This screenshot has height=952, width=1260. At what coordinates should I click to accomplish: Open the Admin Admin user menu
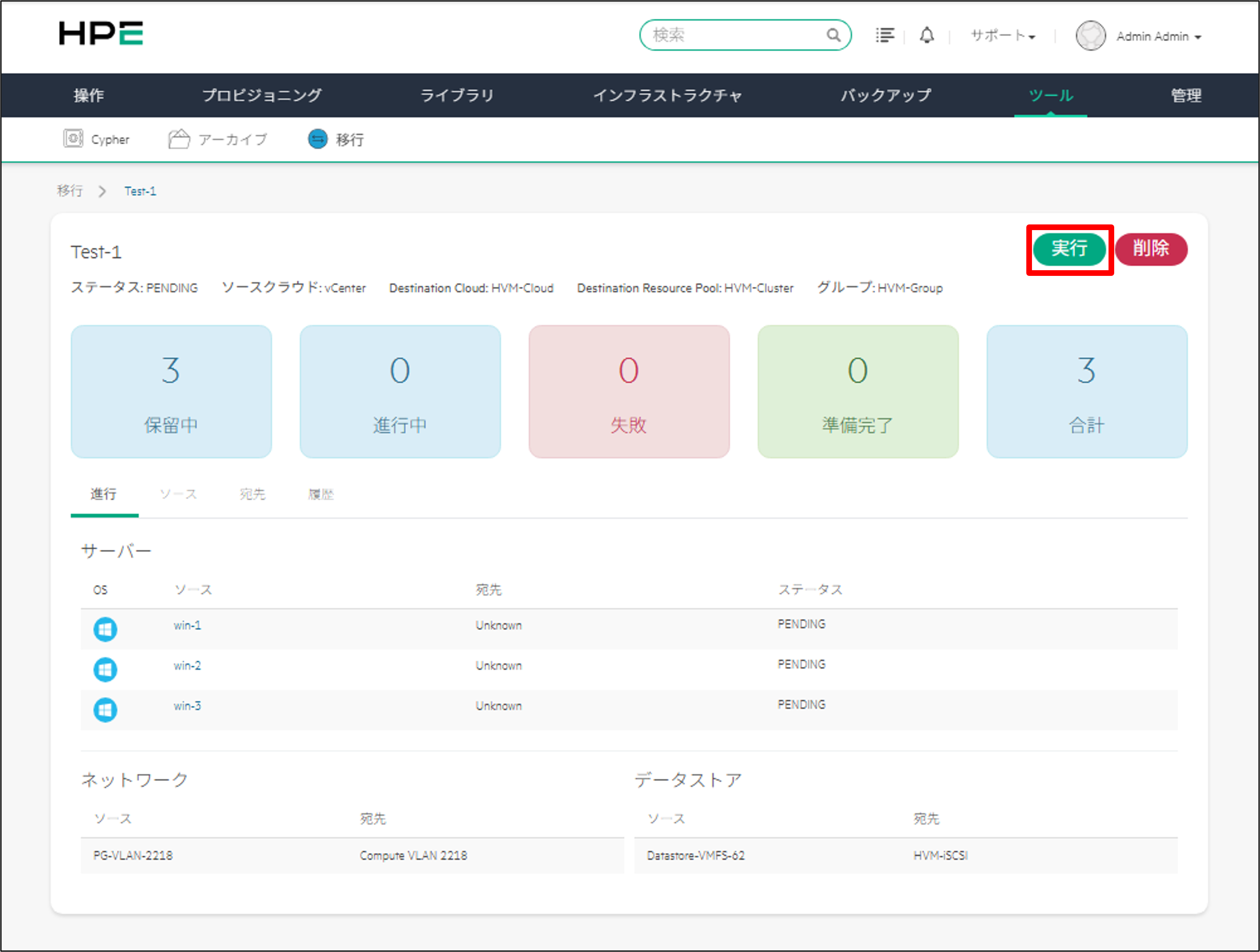click(1159, 36)
